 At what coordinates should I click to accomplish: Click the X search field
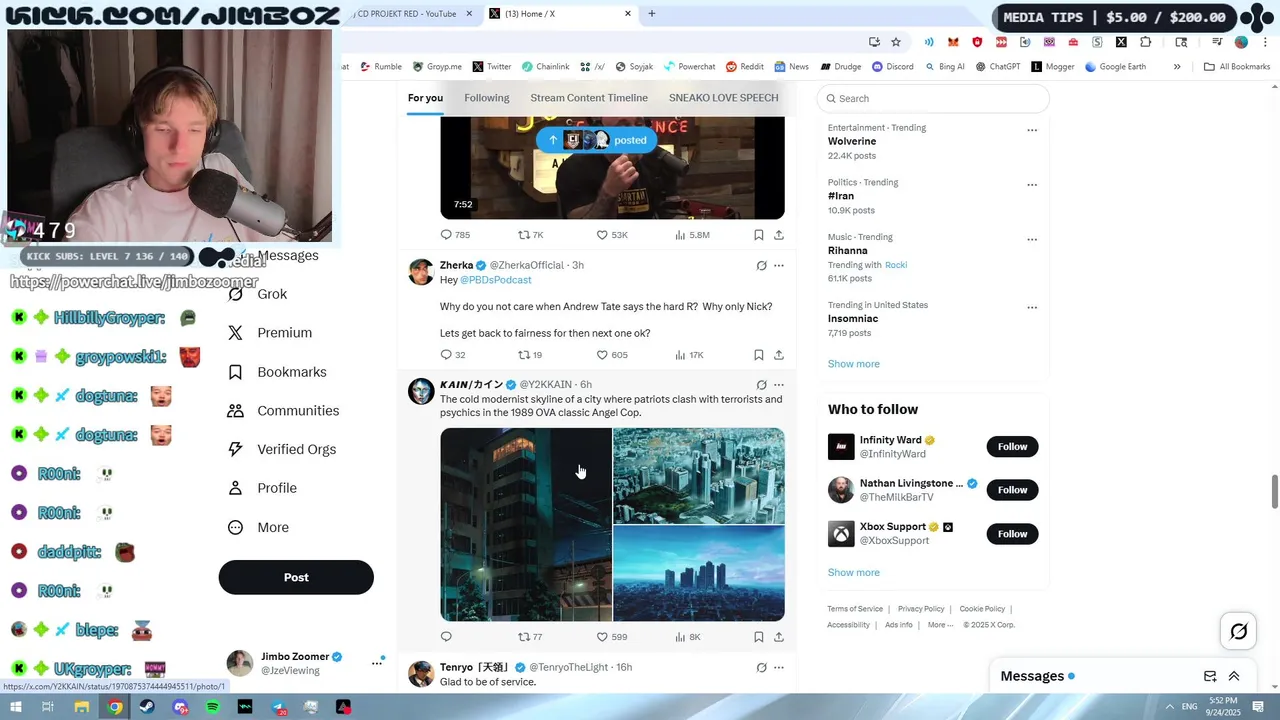[933, 98]
